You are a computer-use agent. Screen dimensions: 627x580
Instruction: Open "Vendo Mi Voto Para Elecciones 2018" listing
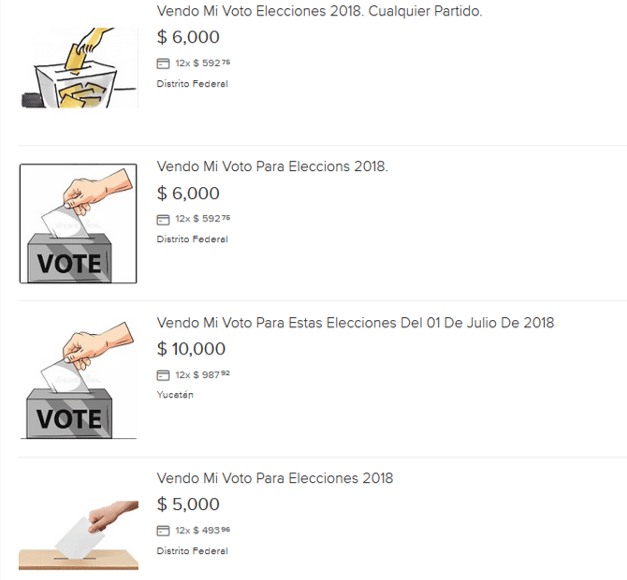pyautogui.click(x=275, y=478)
